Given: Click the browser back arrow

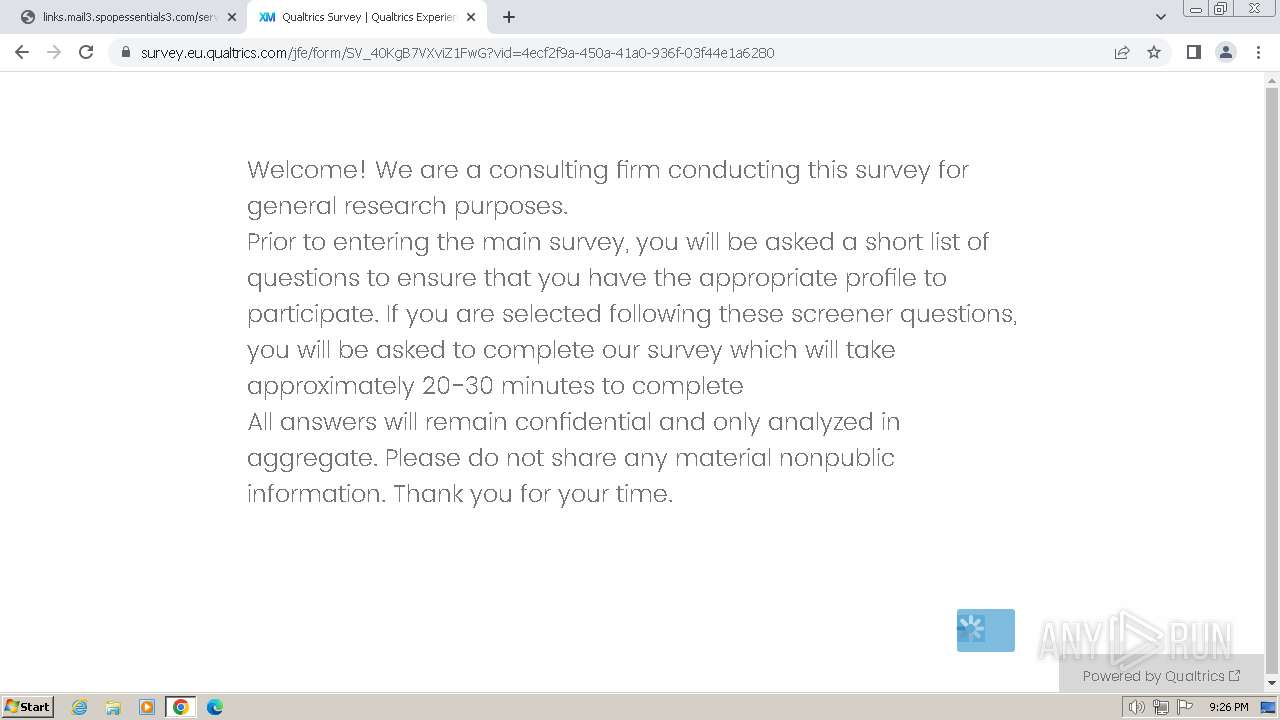Looking at the screenshot, I should [22, 52].
